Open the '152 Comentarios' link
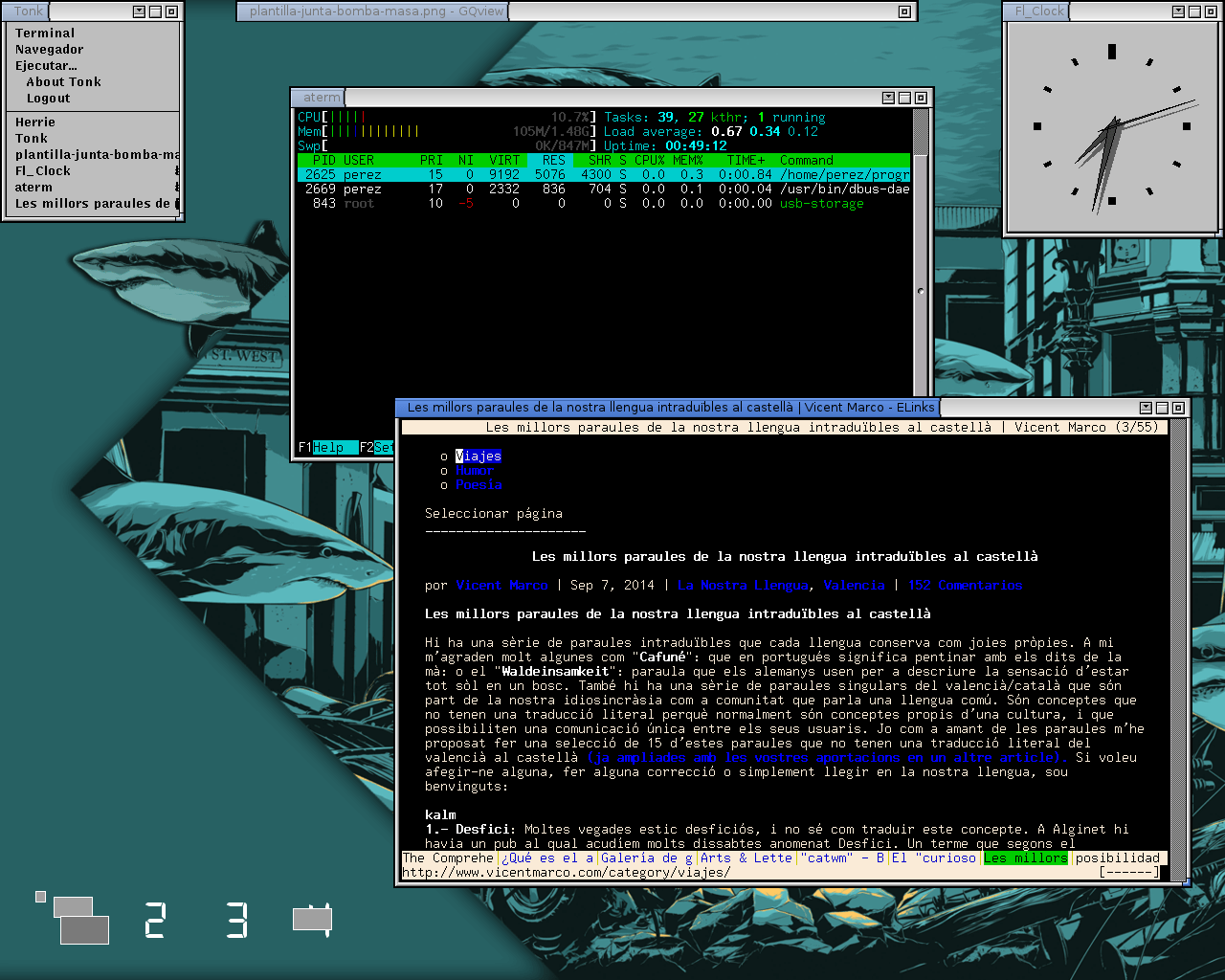This screenshot has height=980, width=1225. 965,586
